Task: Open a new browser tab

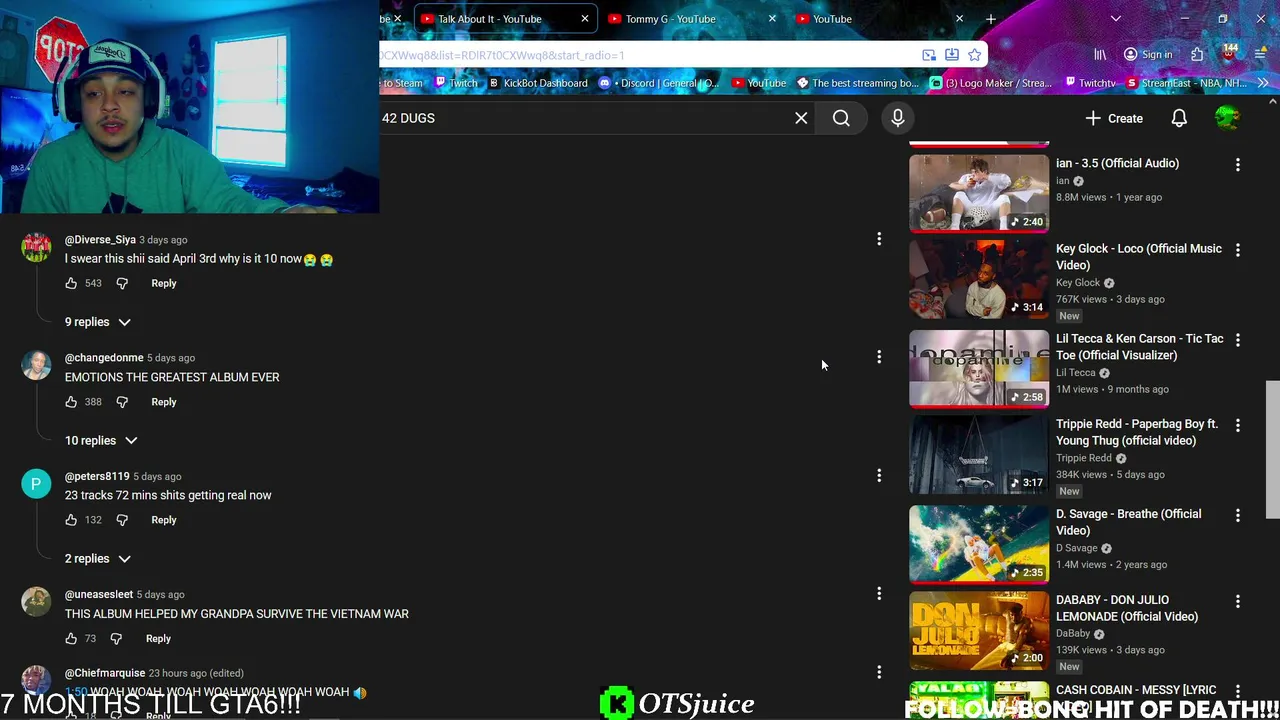Action: coord(990,19)
